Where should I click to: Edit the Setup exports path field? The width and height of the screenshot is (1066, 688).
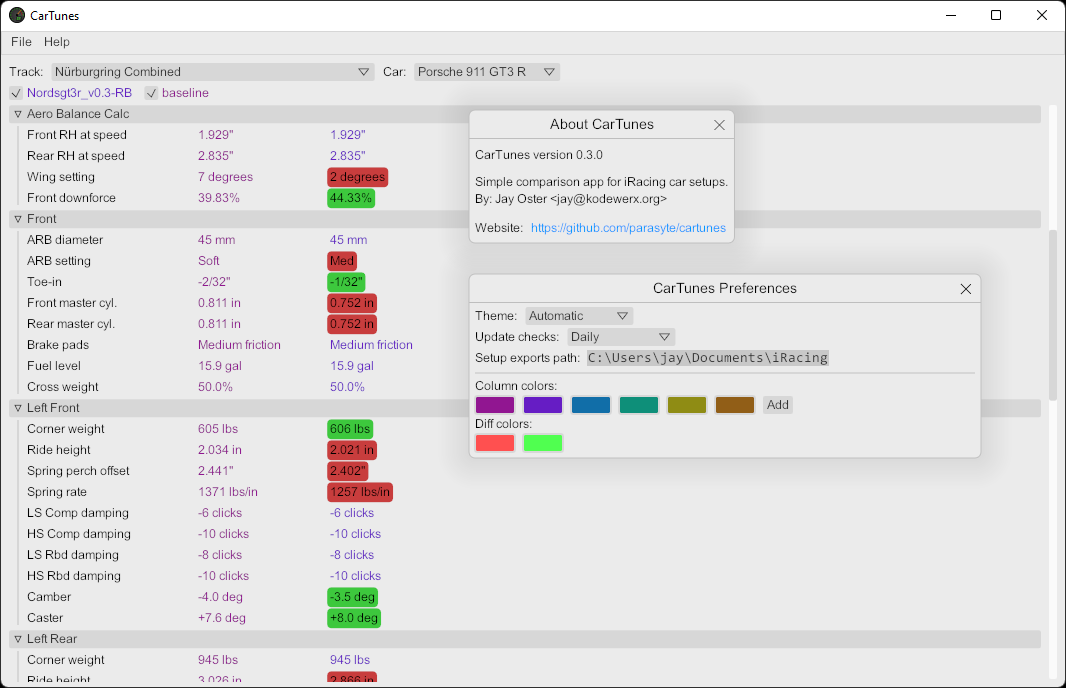point(708,358)
